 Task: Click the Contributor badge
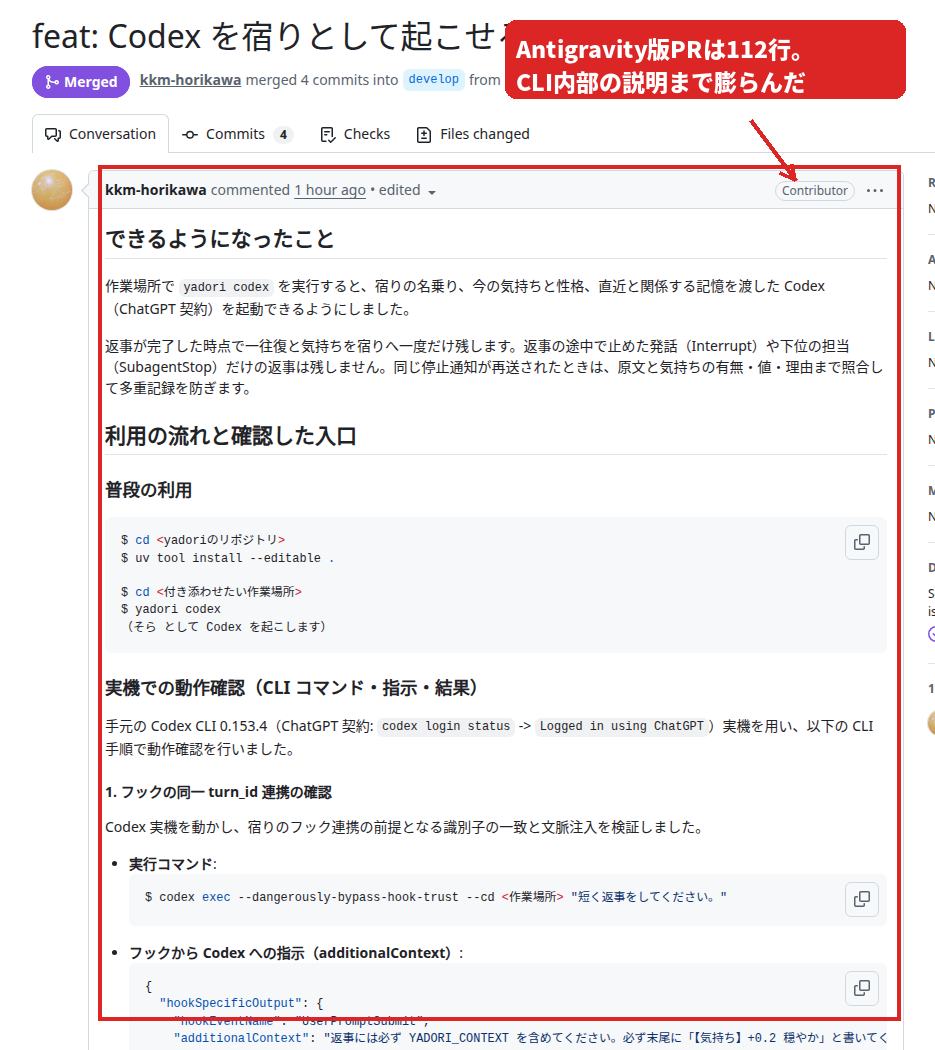click(814, 191)
